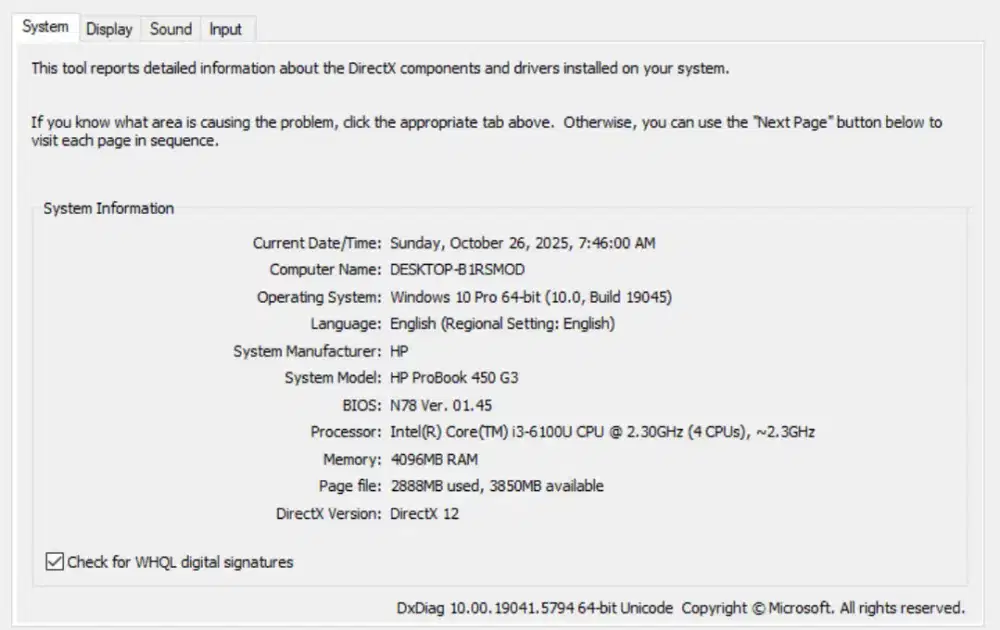Toggle the Check for WHQL digital signatures checkbox
This screenshot has width=1000, height=630.
click(54, 562)
